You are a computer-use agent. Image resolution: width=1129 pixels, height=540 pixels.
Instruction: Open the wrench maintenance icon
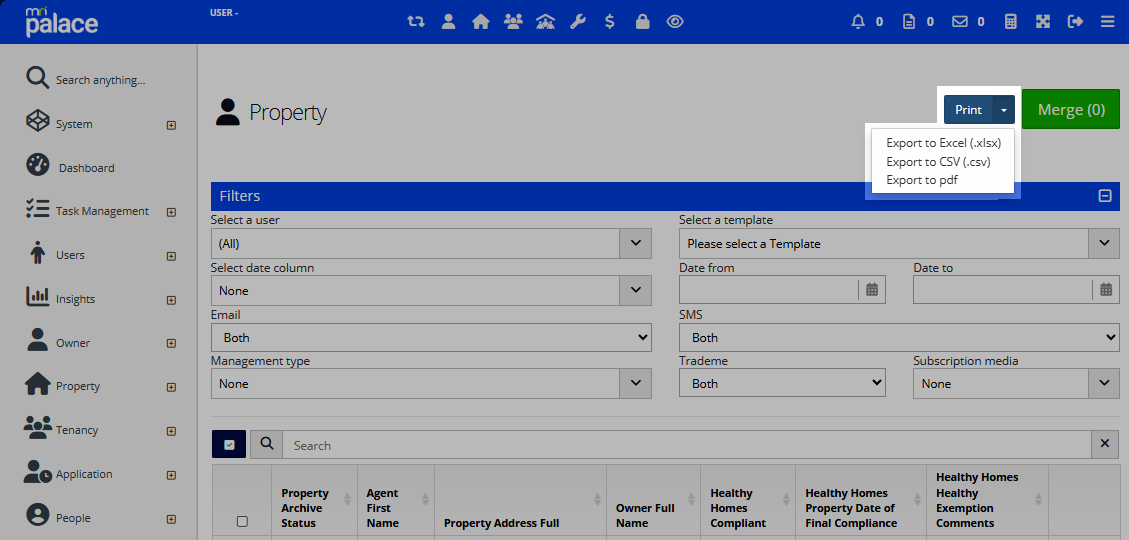point(577,22)
